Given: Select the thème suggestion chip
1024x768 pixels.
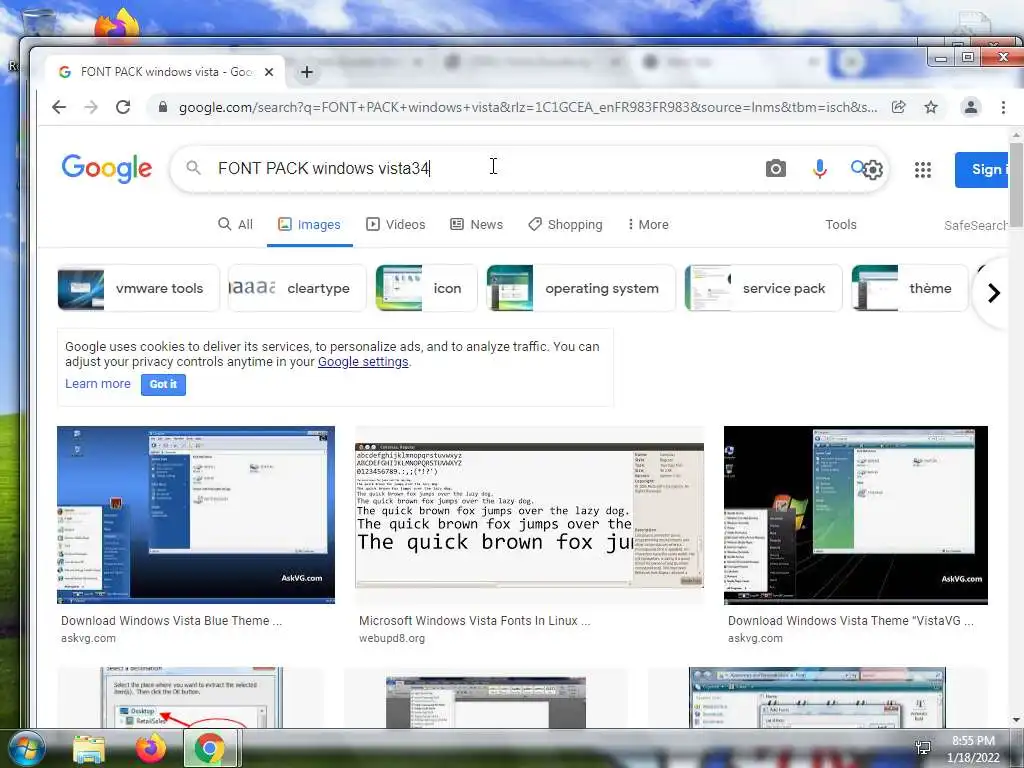Looking at the screenshot, I should [910, 288].
